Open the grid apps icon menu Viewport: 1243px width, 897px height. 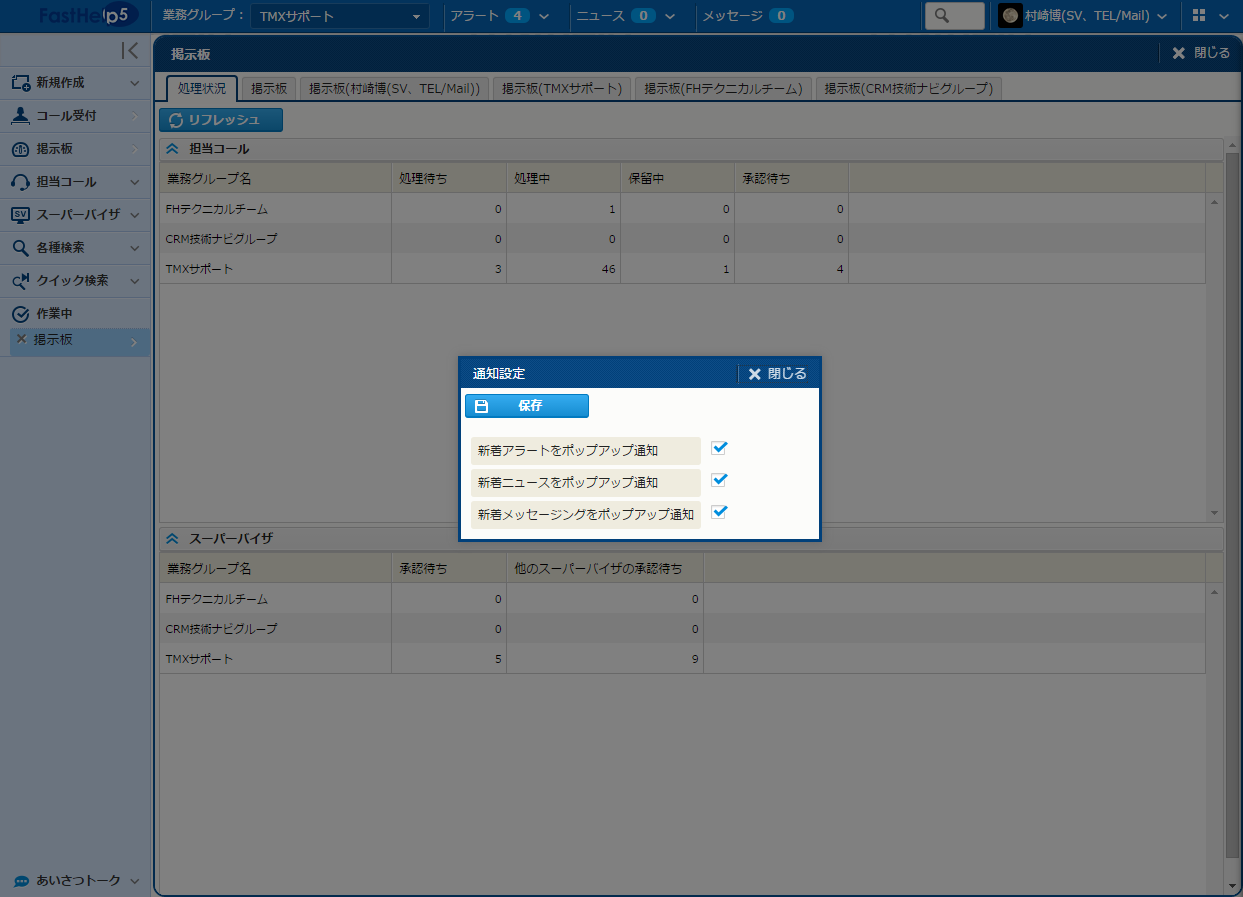[x=1199, y=16]
